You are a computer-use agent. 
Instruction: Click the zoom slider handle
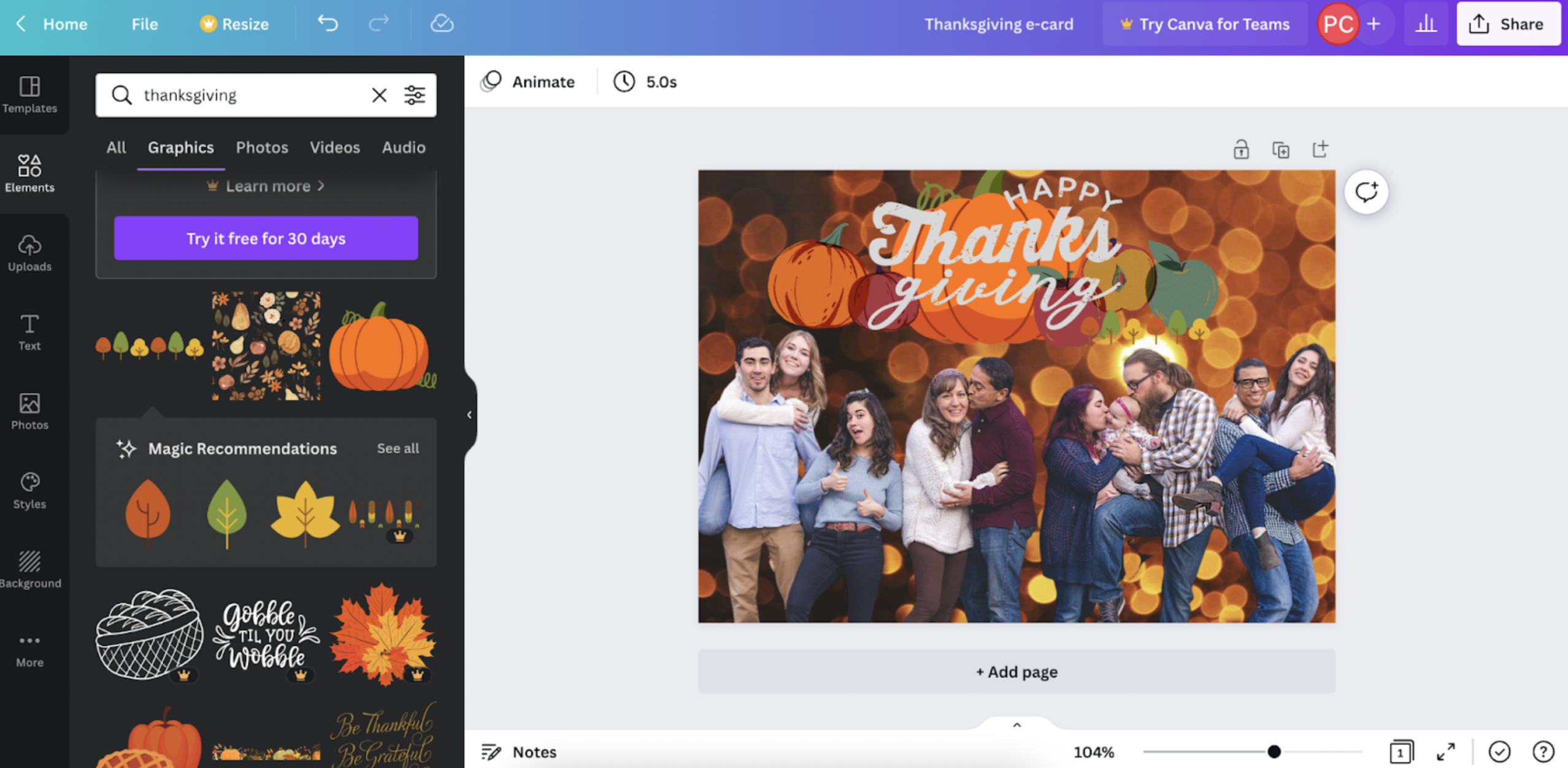(1274, 751)
